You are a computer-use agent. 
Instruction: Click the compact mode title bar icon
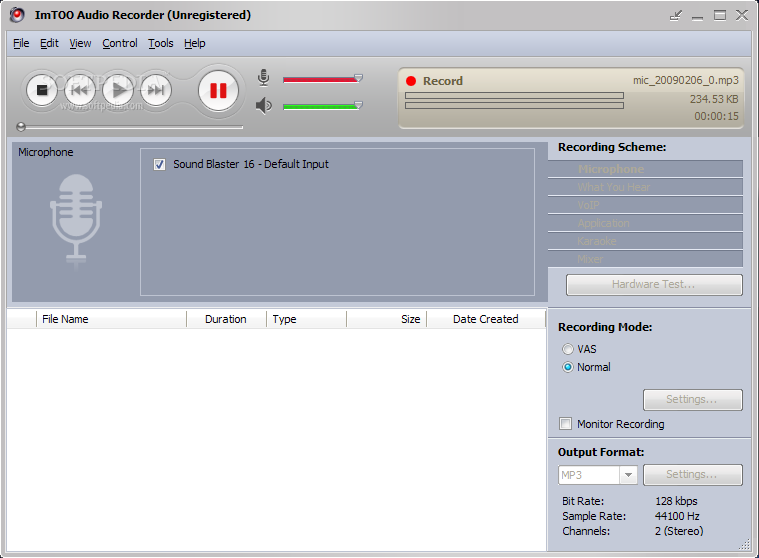point(676,15)
